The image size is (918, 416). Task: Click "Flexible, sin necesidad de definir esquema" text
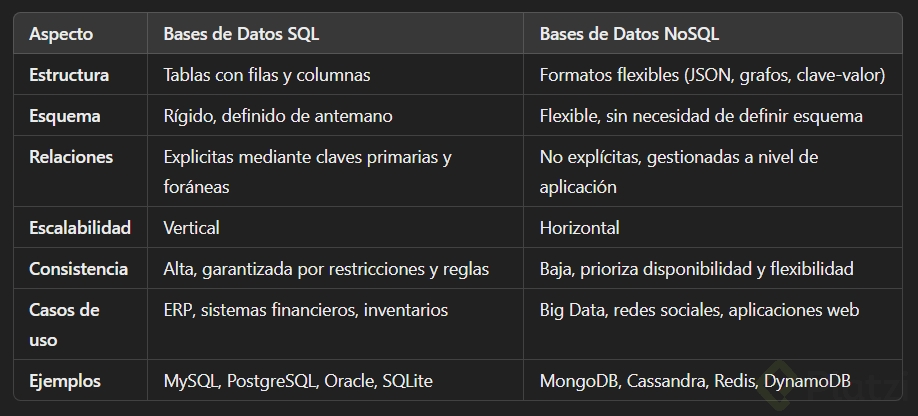(701, 116)
